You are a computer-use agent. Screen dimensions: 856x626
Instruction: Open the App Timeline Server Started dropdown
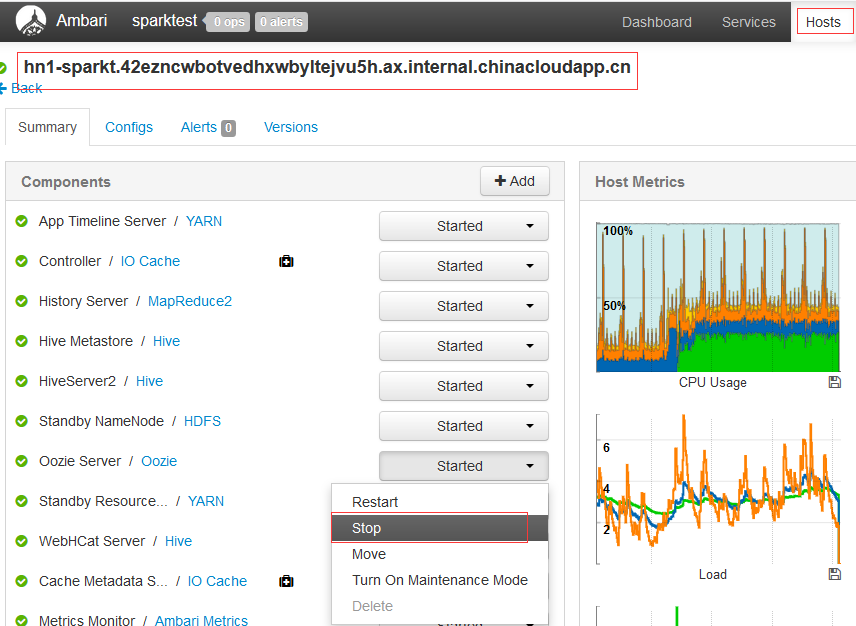(463, 226)
